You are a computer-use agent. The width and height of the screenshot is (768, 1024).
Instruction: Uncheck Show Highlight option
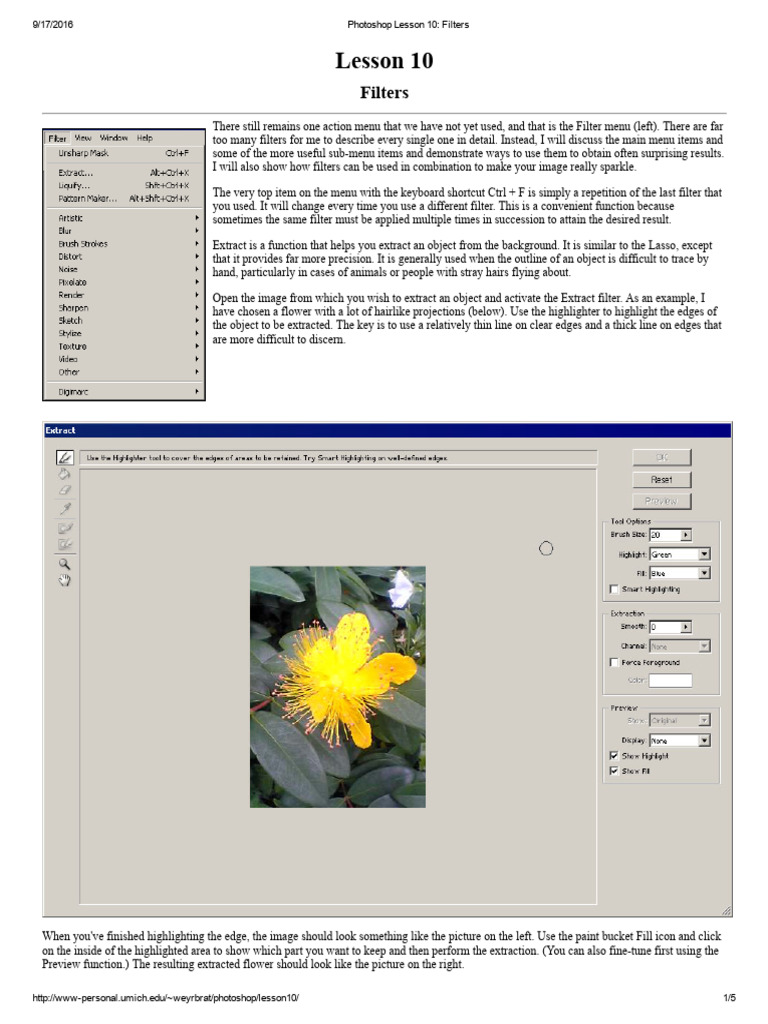pyautogui.click(x=613, y=756)
